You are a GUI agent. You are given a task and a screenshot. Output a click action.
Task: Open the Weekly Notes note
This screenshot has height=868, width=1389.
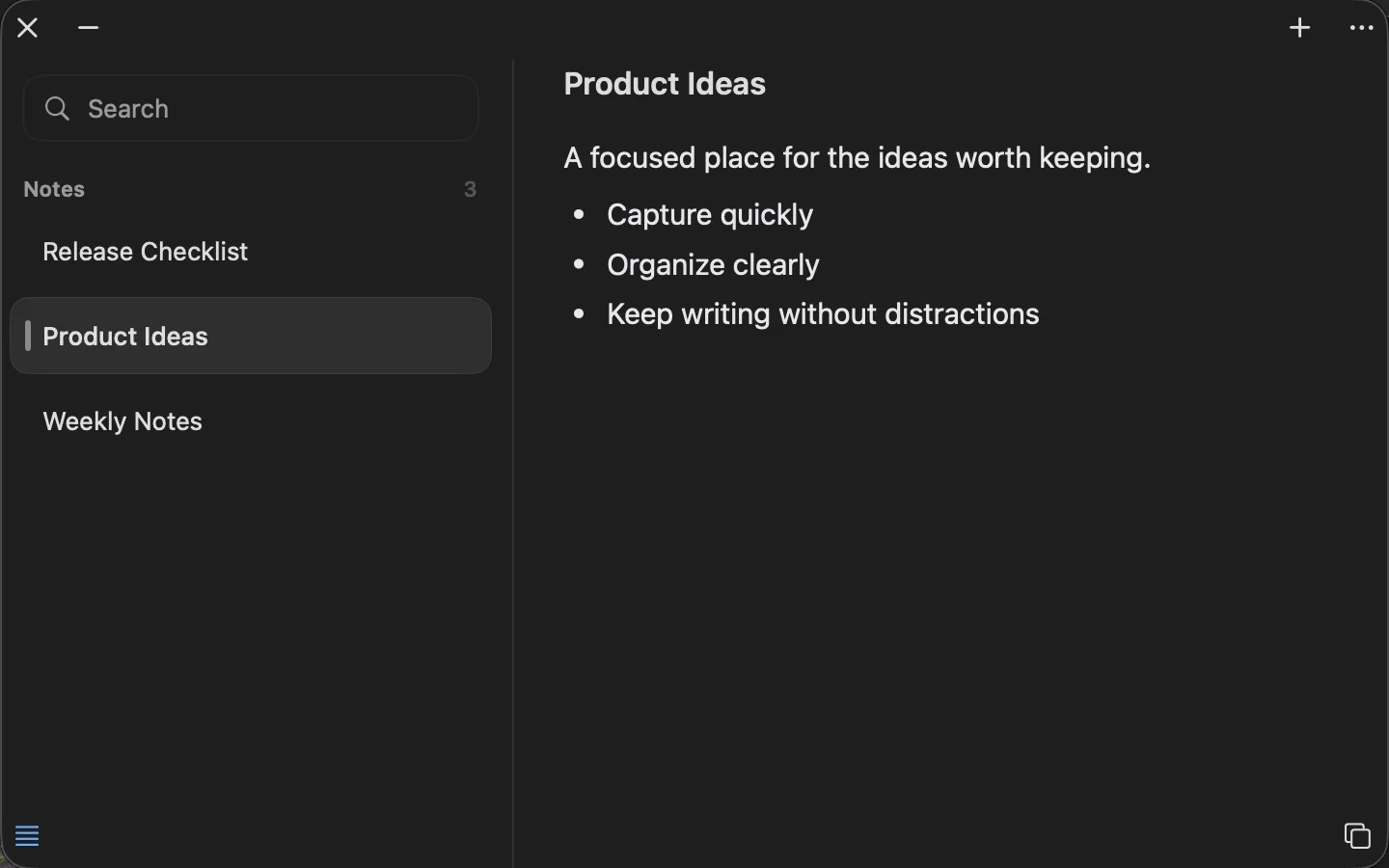coord(251,421)
